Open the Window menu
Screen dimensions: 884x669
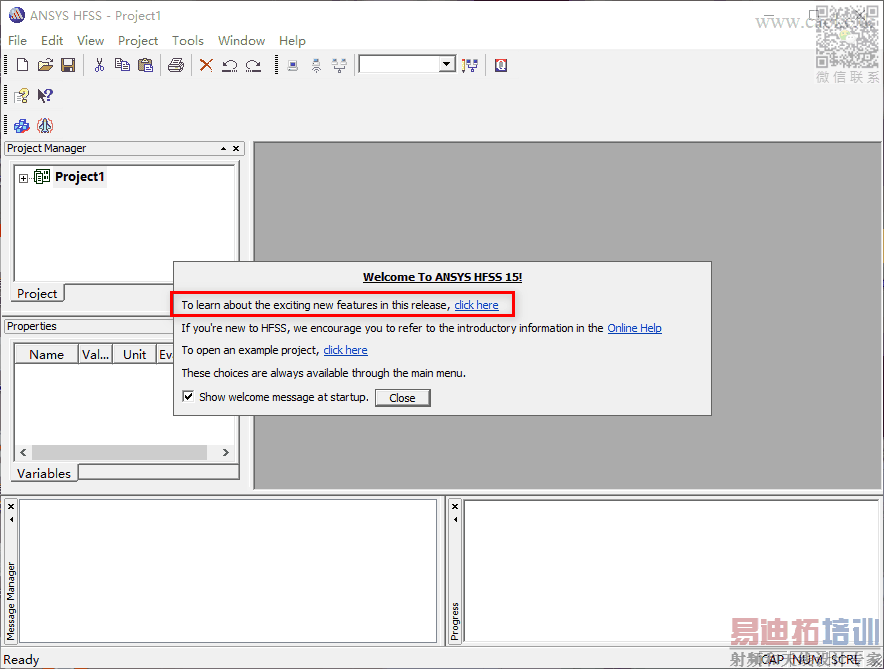click(x=241, y=41)
